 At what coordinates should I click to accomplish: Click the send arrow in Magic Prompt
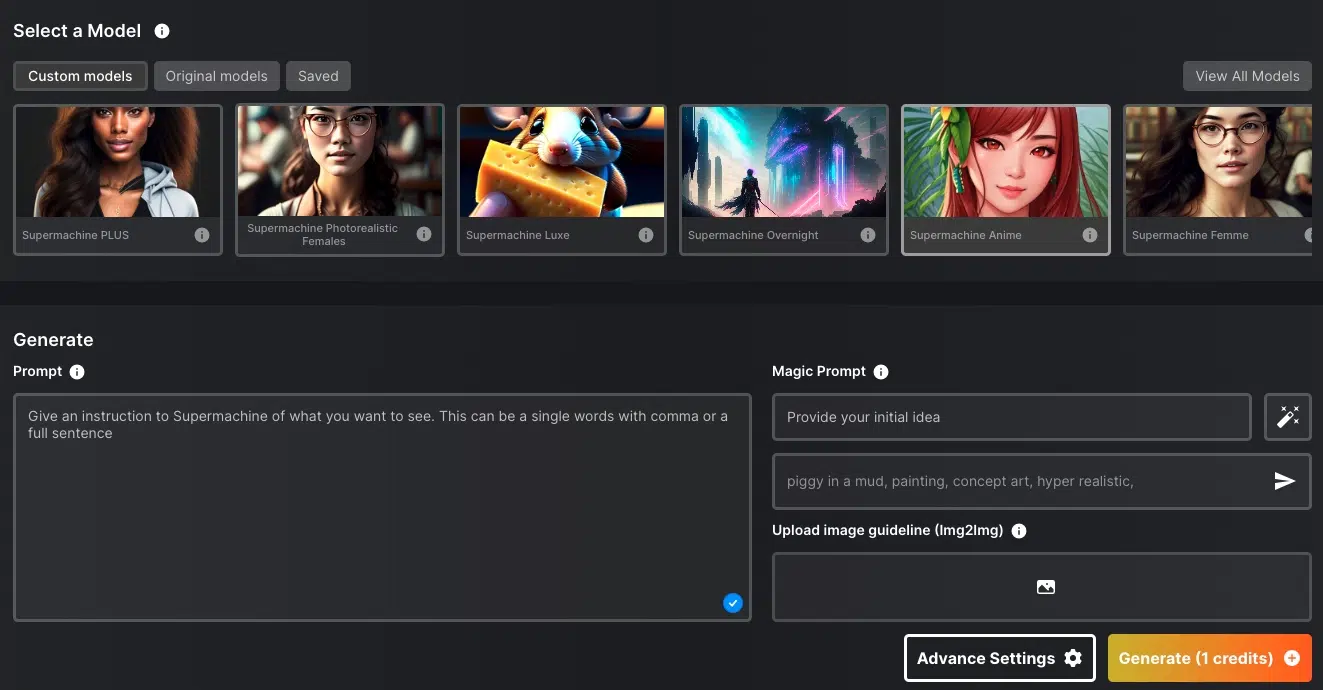pyautogui.click(x=1284, y=481)
